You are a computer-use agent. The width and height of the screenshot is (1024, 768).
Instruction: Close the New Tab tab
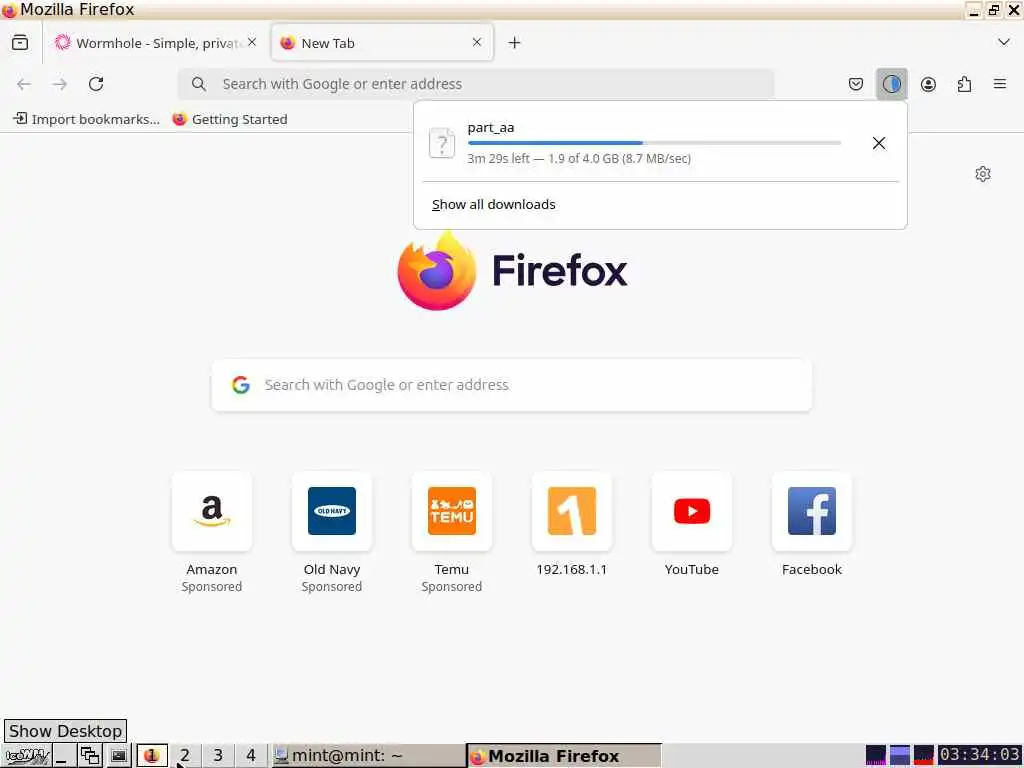[477, 42]
